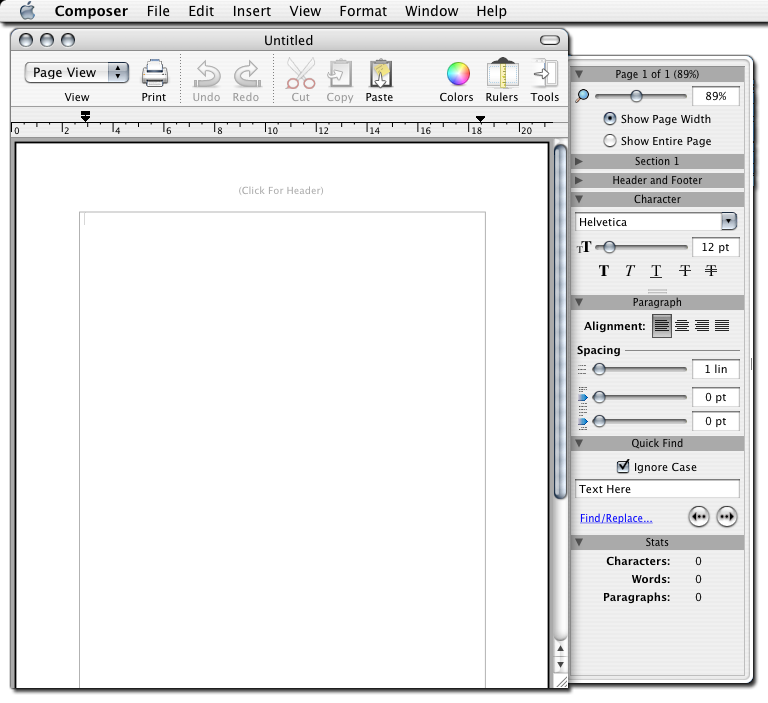Collapse the Character panel
Screen dimensions: 768x703
[579, 199]
